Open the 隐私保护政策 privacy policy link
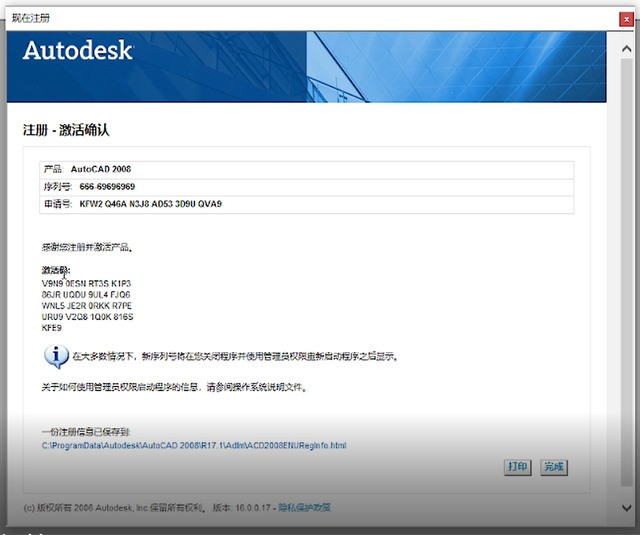640x535 pixels. tap(304, 508)
